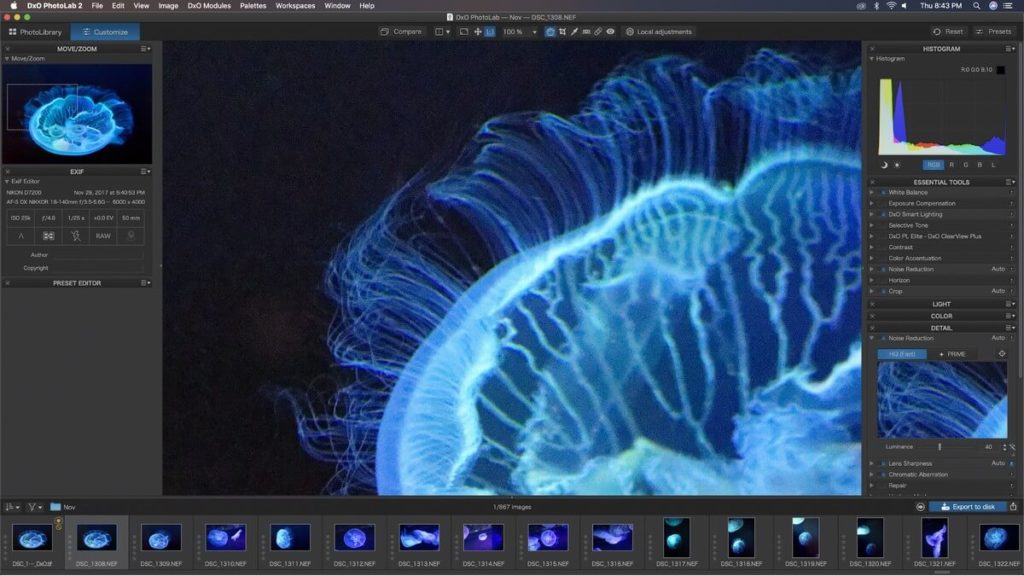Select the Crop tool in the toolbar
Viewport: 1024px width, 576px height.
tap(563, 32)
